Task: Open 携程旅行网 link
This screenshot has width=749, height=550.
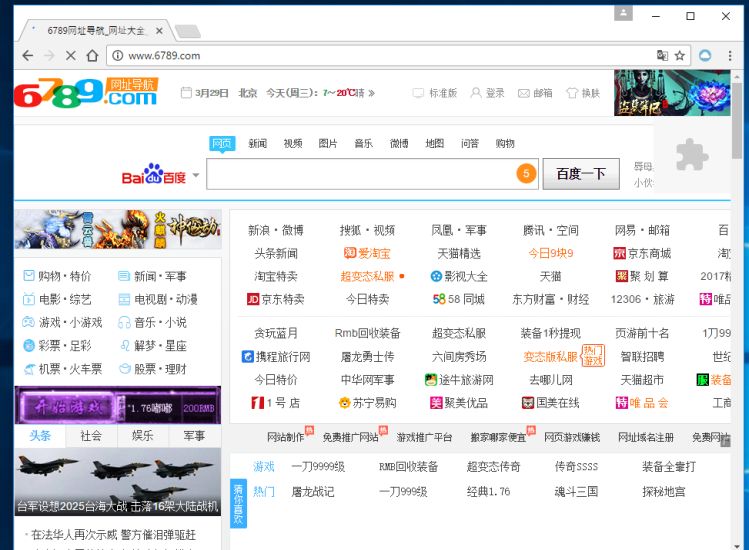Action: pos(276,357)
